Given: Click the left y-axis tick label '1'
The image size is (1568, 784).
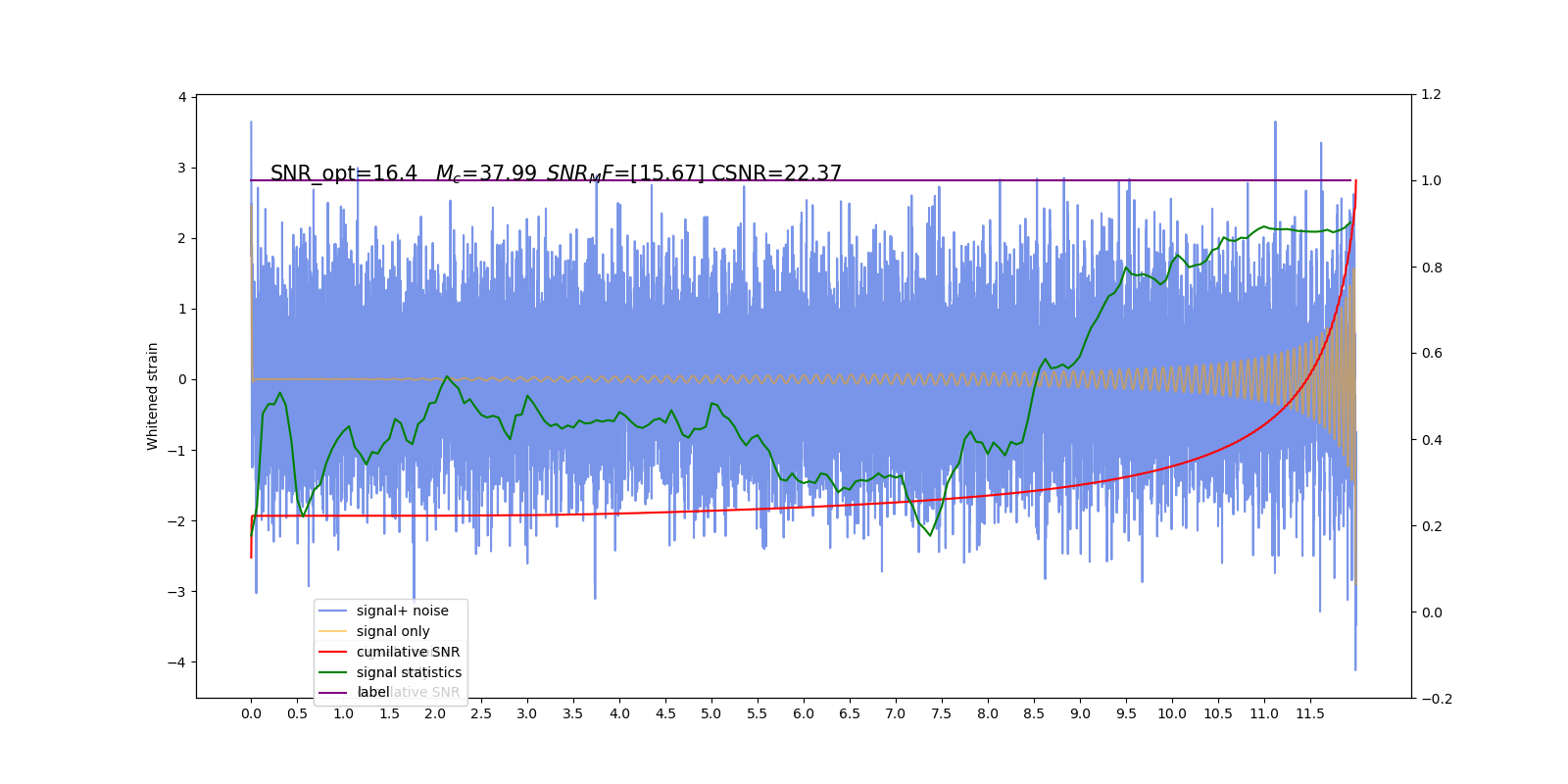Looking at the screenshot, I should (x=182, y=309).
